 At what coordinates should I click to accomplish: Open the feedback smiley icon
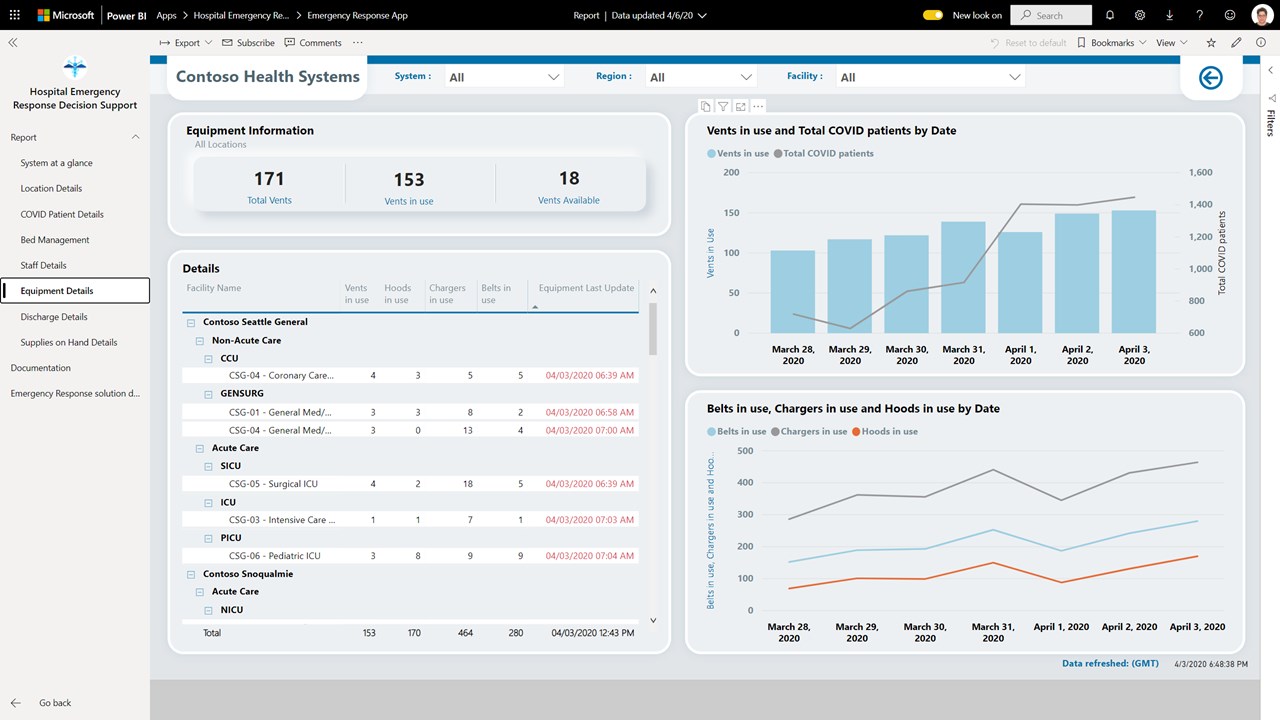pyautogui.click(x=1229, y=15)
